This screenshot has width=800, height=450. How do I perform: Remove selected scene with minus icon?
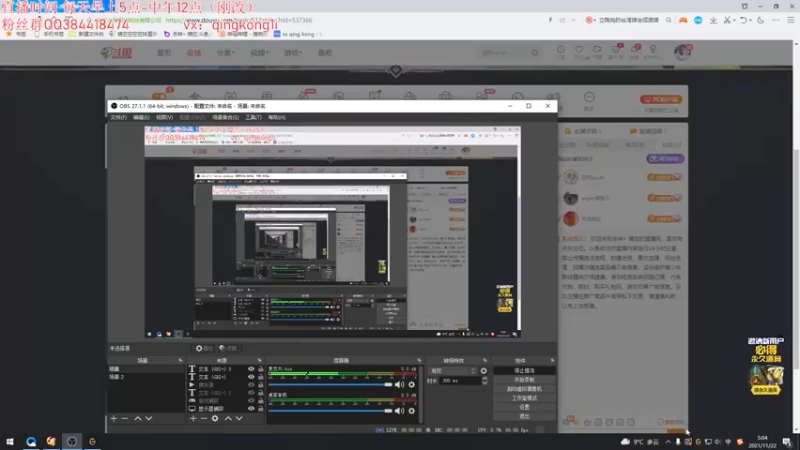tap(124, 418)
